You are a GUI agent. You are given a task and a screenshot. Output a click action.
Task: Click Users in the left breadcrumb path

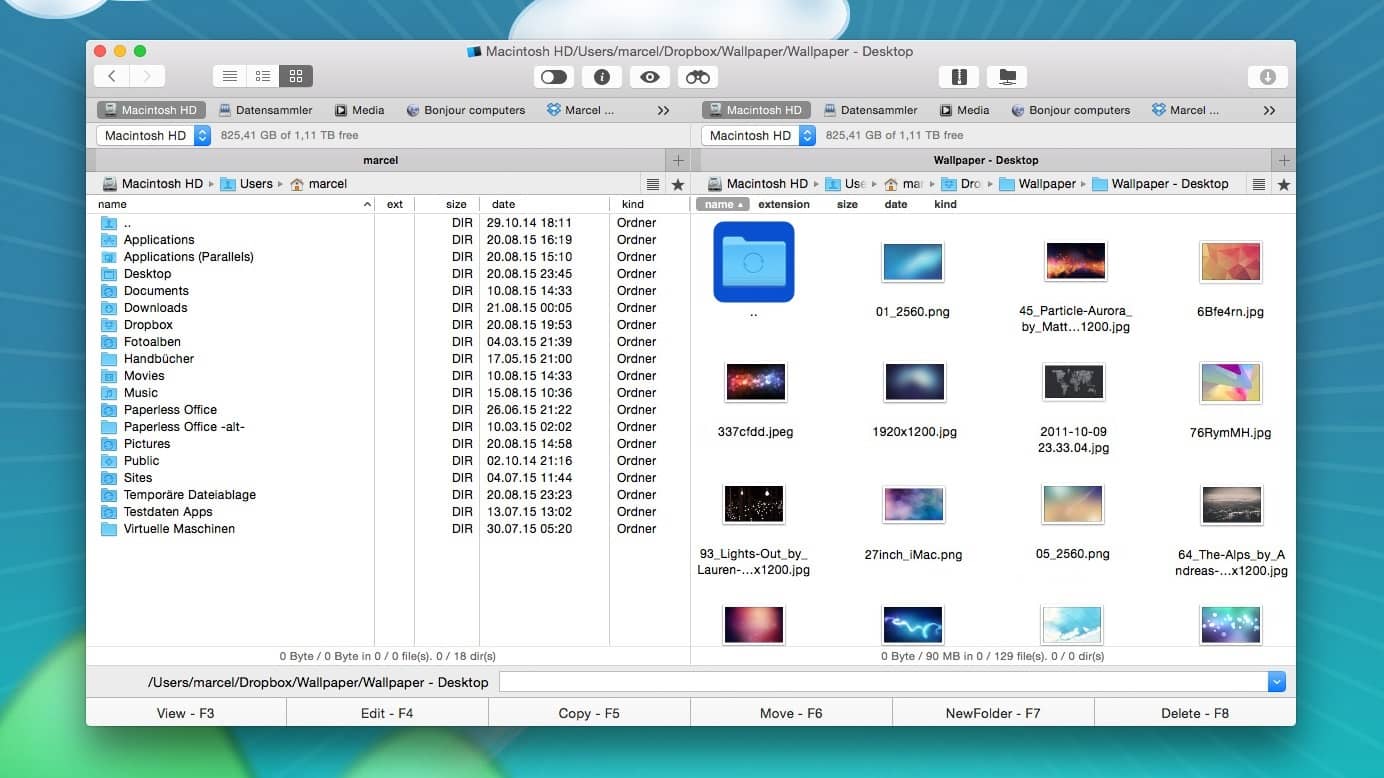tap(247, 184)
